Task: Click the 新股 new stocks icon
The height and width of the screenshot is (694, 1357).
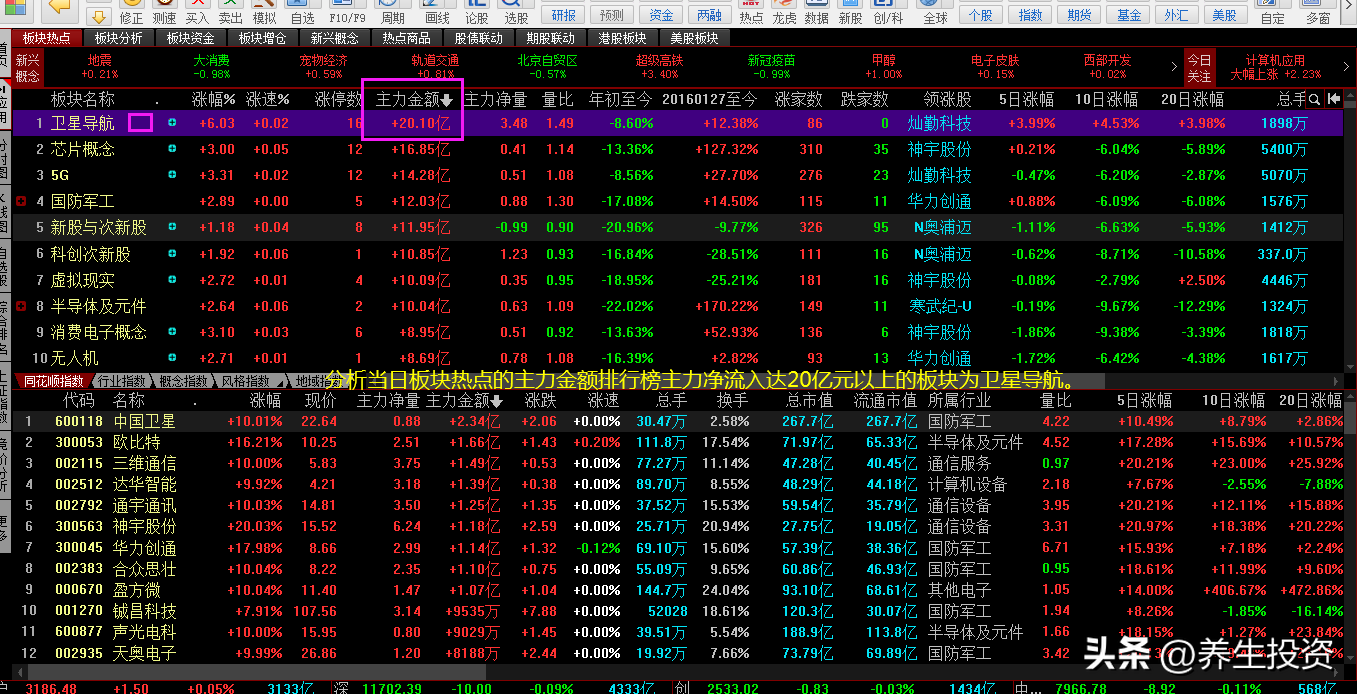Action: coord(850,13)
